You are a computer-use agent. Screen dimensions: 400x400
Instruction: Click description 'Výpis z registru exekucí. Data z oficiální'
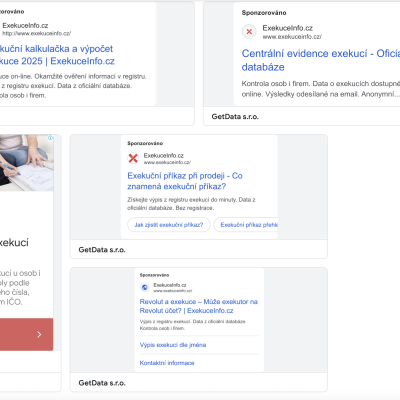(x=193, y=325)
